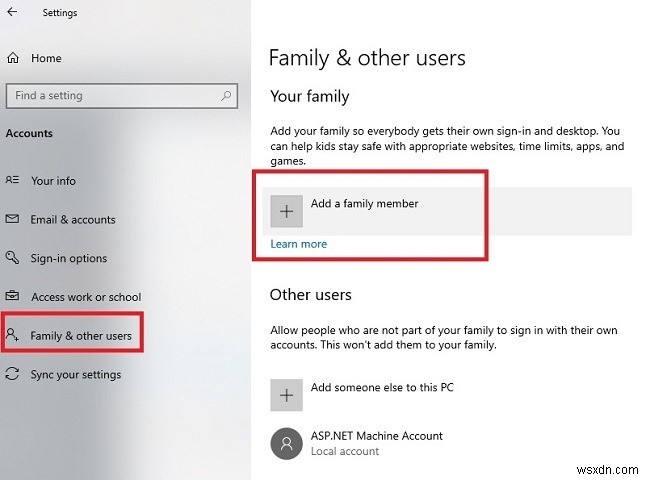This screenshot has height=480, width=650.
Task: Click the plus icon for Add someone else
Action: (286, 395)
